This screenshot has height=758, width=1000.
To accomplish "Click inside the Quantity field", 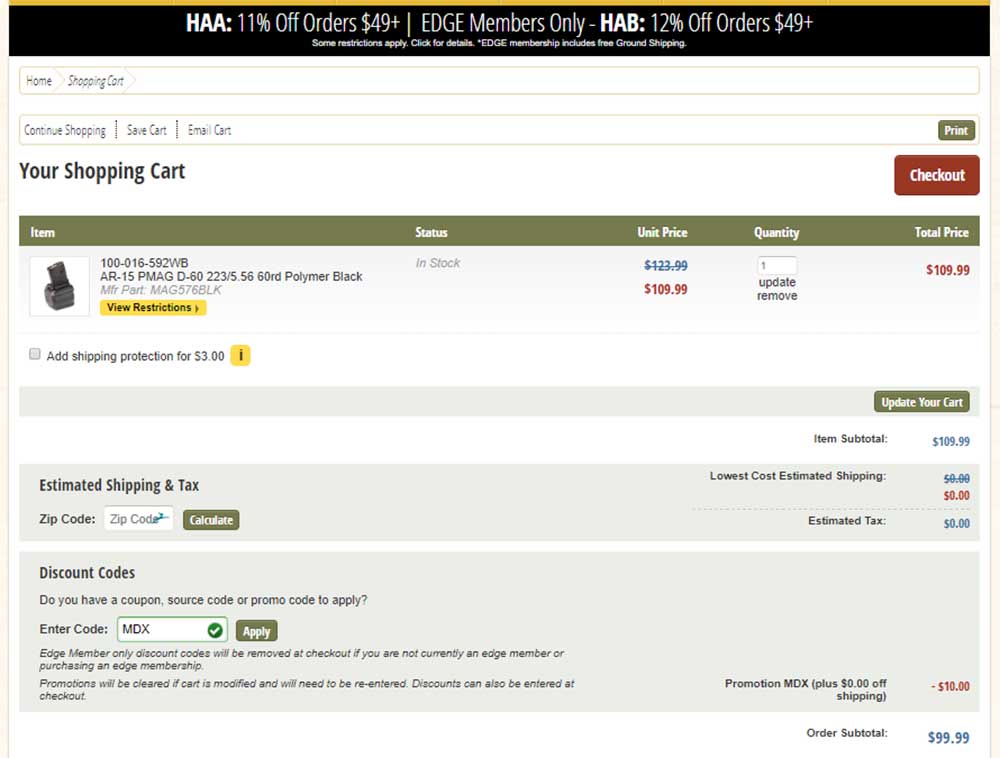I will click(x=777, y=266).
